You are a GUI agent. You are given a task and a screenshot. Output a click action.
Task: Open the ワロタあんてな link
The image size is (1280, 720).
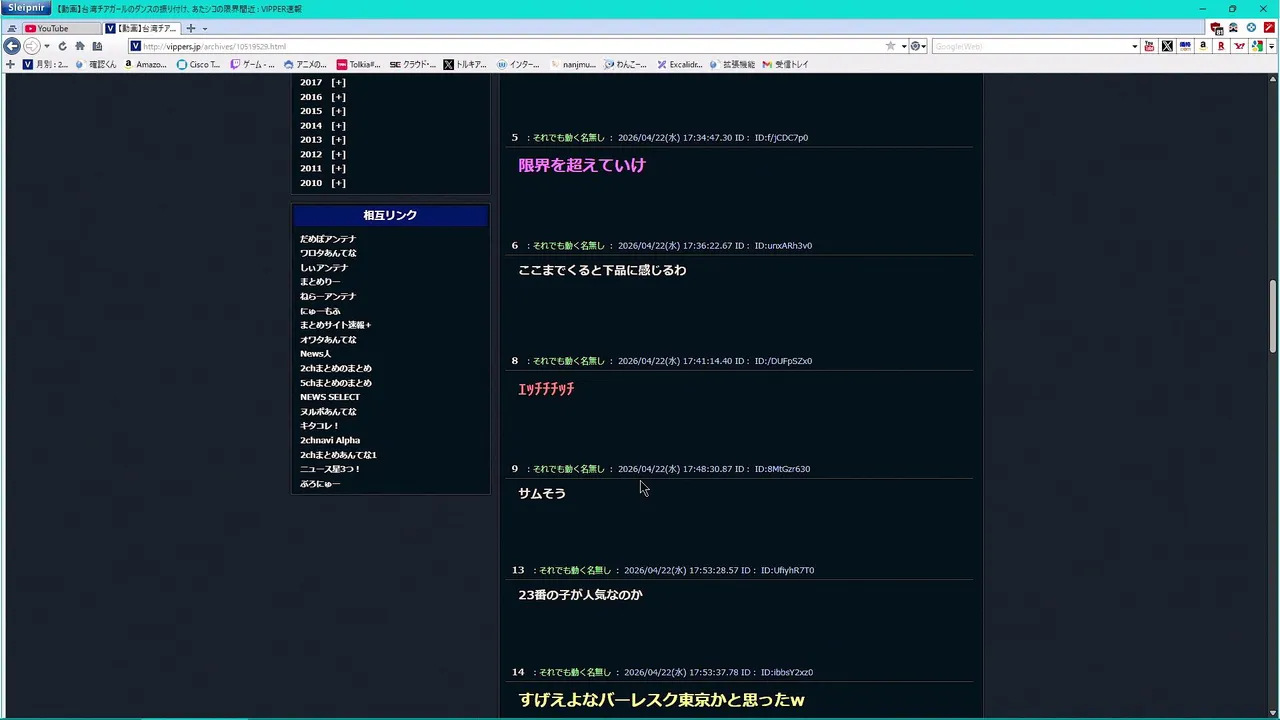[x=328, y=253]
